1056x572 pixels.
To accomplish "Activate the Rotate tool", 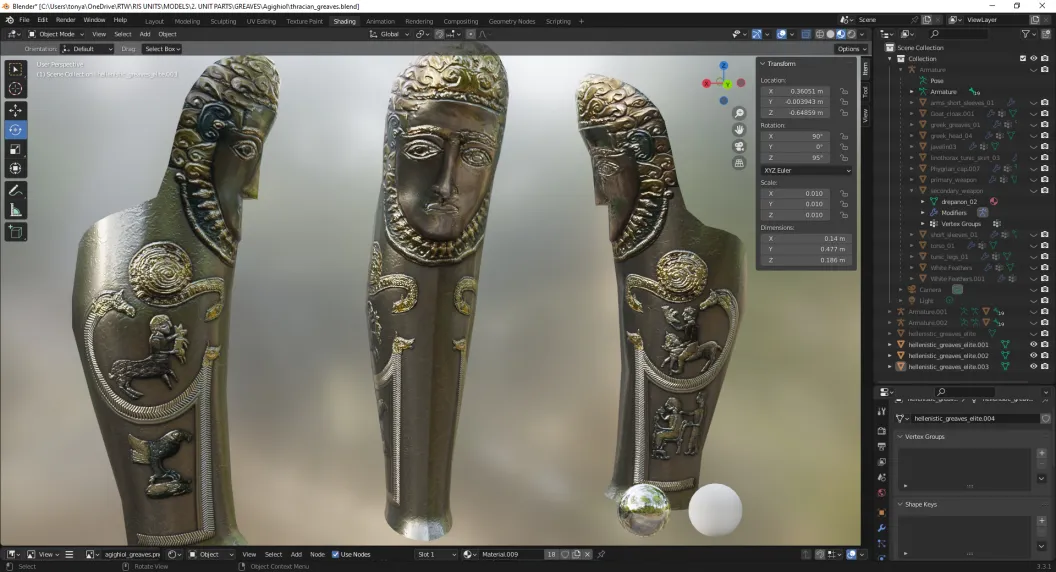I will pos(15,129).
